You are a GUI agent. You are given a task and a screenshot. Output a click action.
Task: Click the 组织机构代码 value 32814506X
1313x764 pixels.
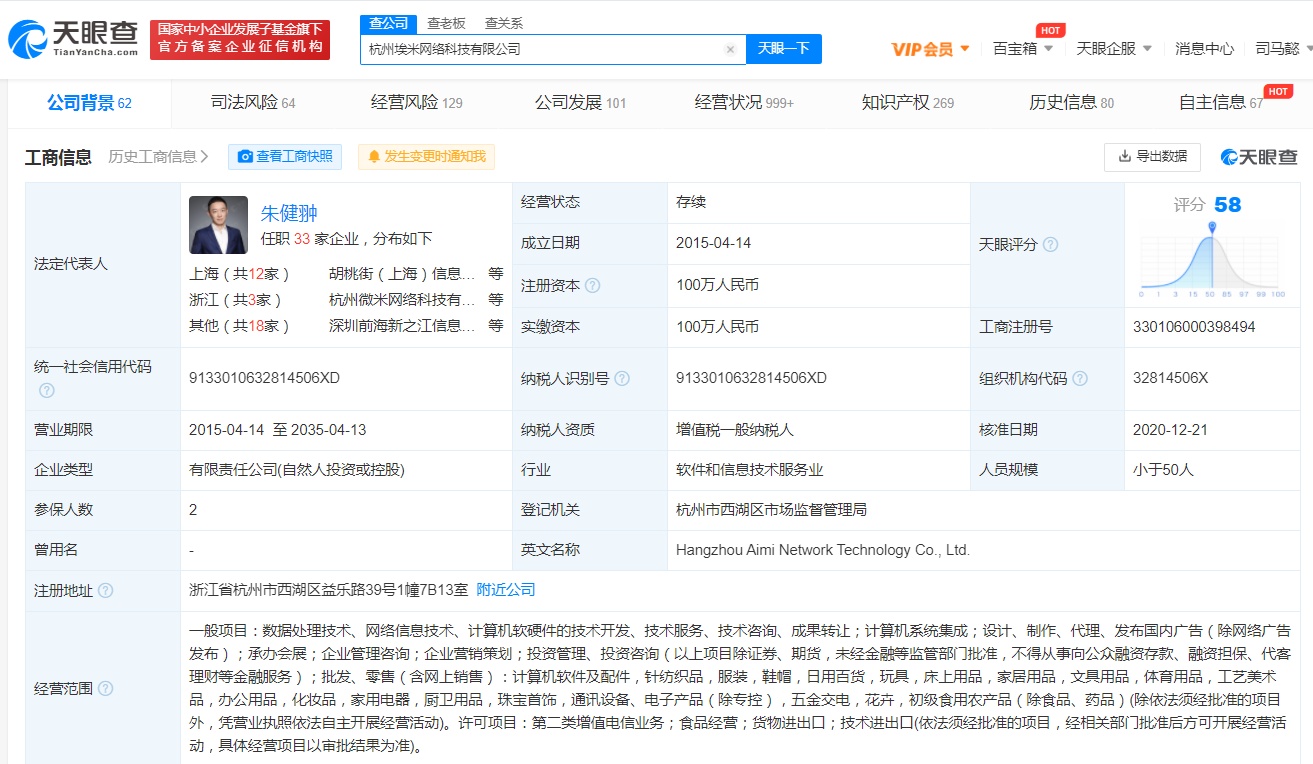point(1171,378)
